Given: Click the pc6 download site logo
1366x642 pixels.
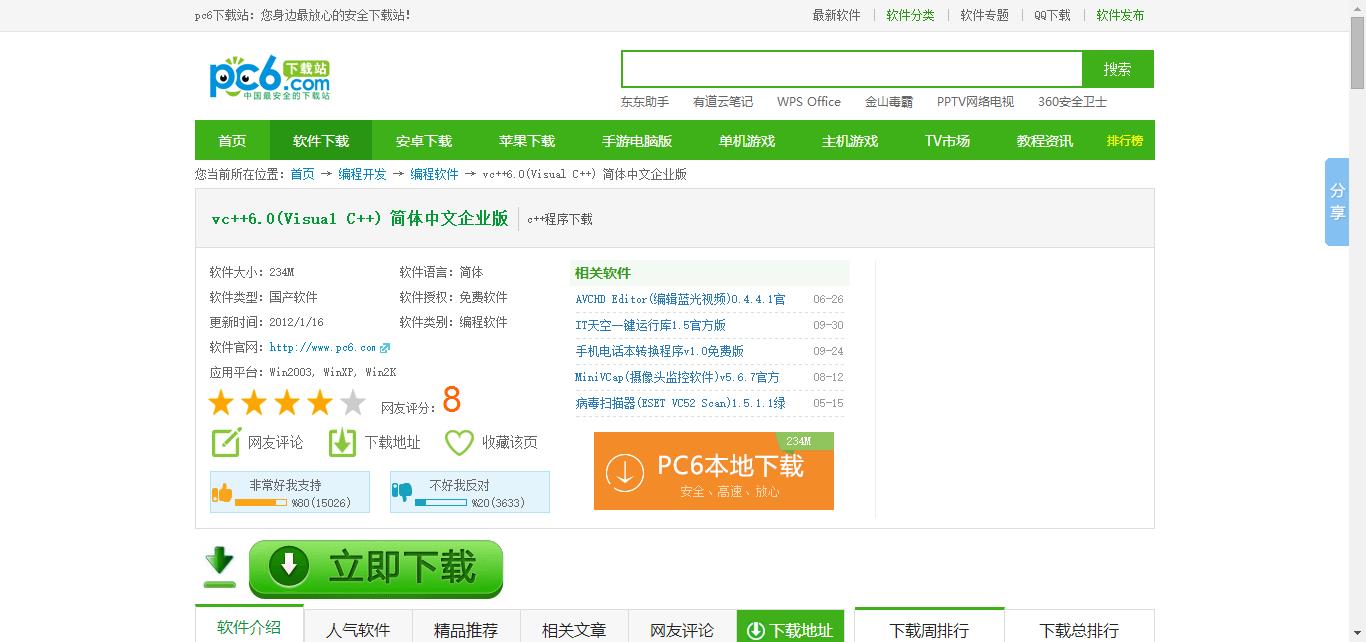Looking at the screenshot, I should pos(269,79).
